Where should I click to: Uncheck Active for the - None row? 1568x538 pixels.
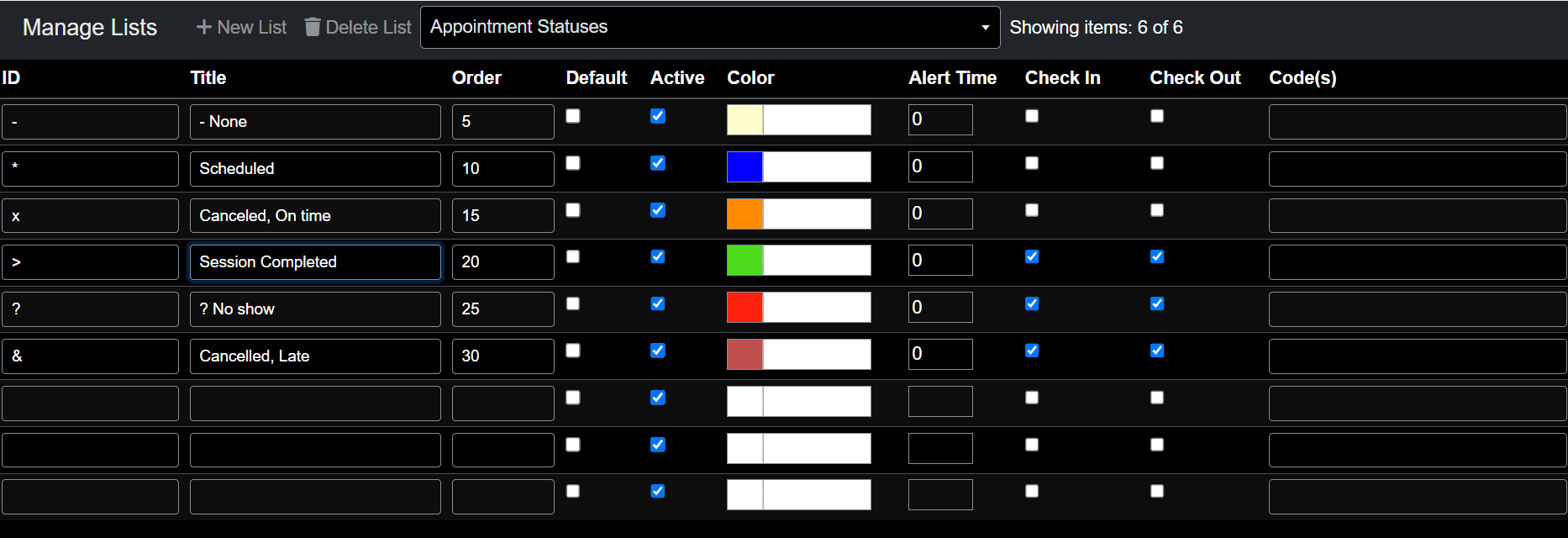tap(658, 116)
